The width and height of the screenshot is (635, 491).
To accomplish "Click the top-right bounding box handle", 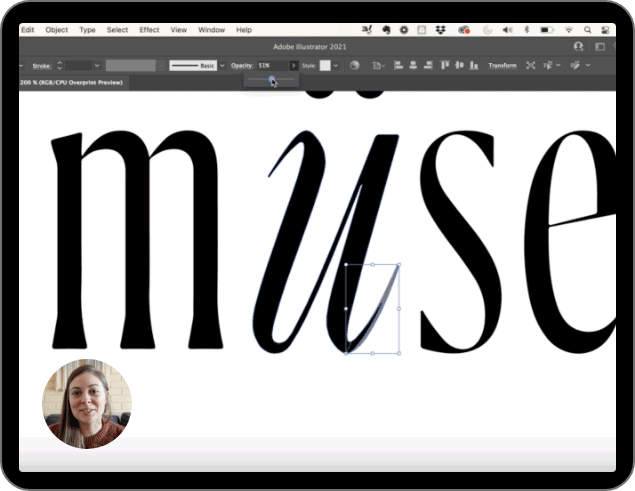I will pos(399,265).
